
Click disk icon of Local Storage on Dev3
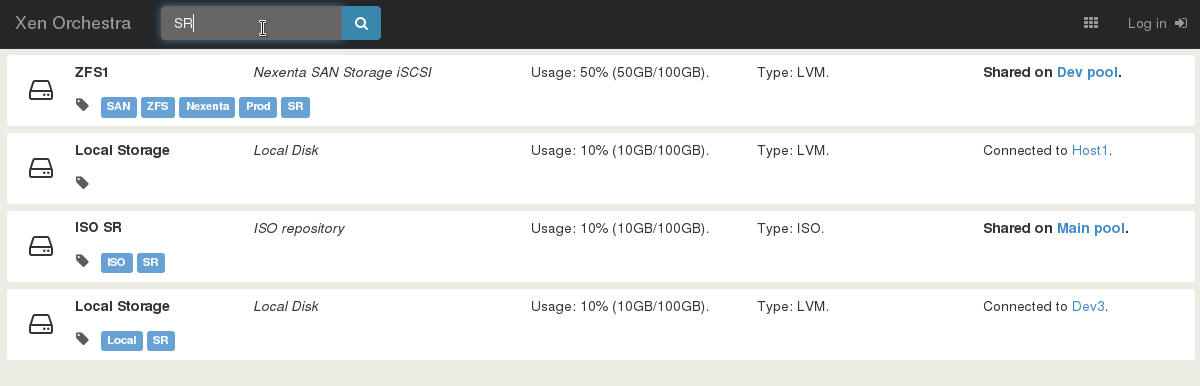click(x=41, y=324)
